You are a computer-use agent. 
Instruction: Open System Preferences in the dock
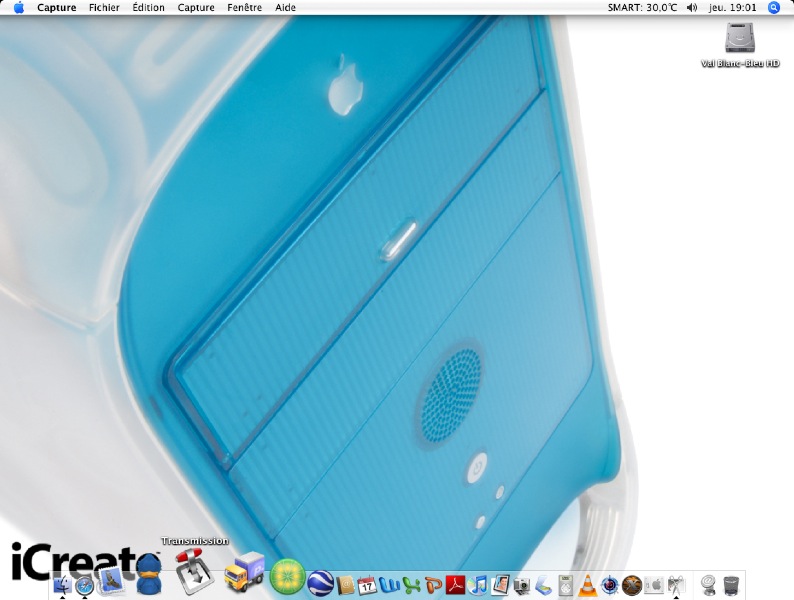pyautogui.click(x=654, y=585)
